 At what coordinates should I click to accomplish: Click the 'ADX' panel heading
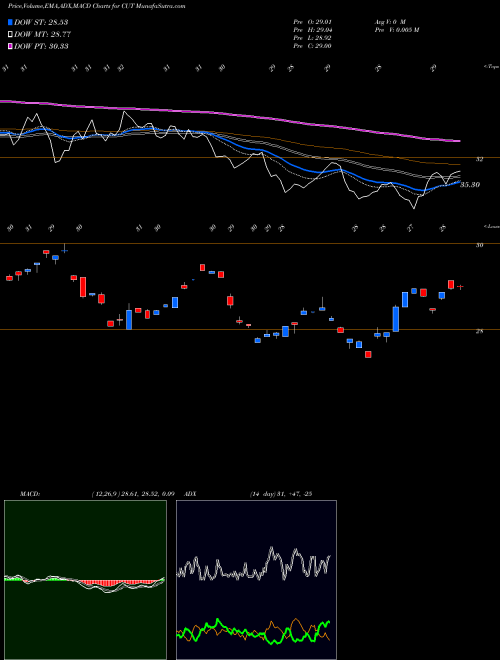[x=191, y=494]
